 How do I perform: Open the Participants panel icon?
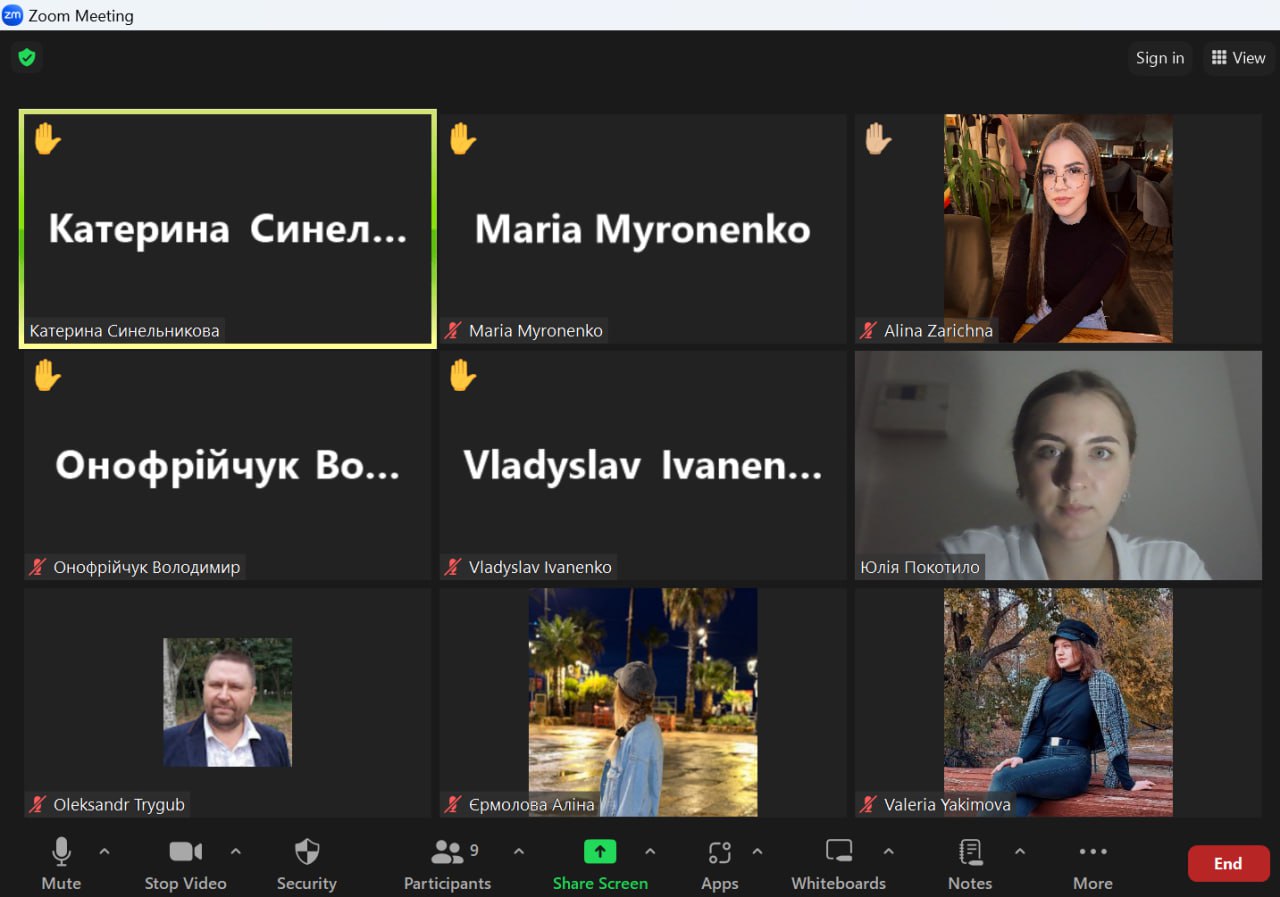pyautogui.click(x=447, y=852)
